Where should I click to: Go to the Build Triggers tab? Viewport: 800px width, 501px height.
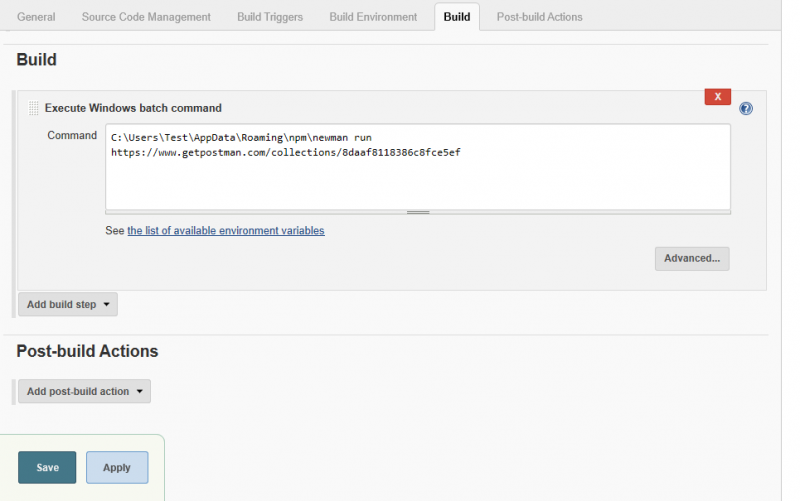click(x=270, y=17)
